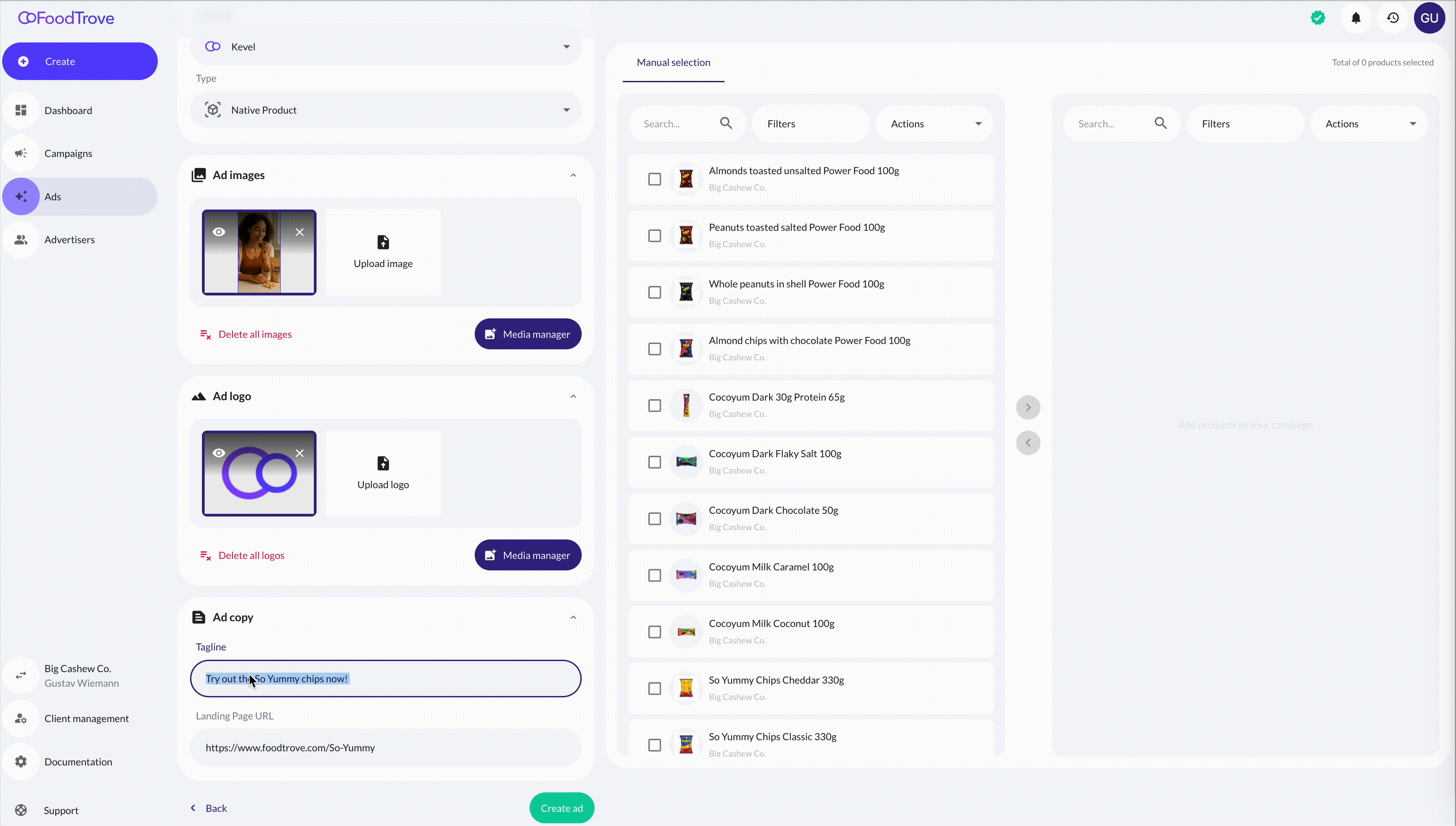Click Delete all images link

pos(255,334)
